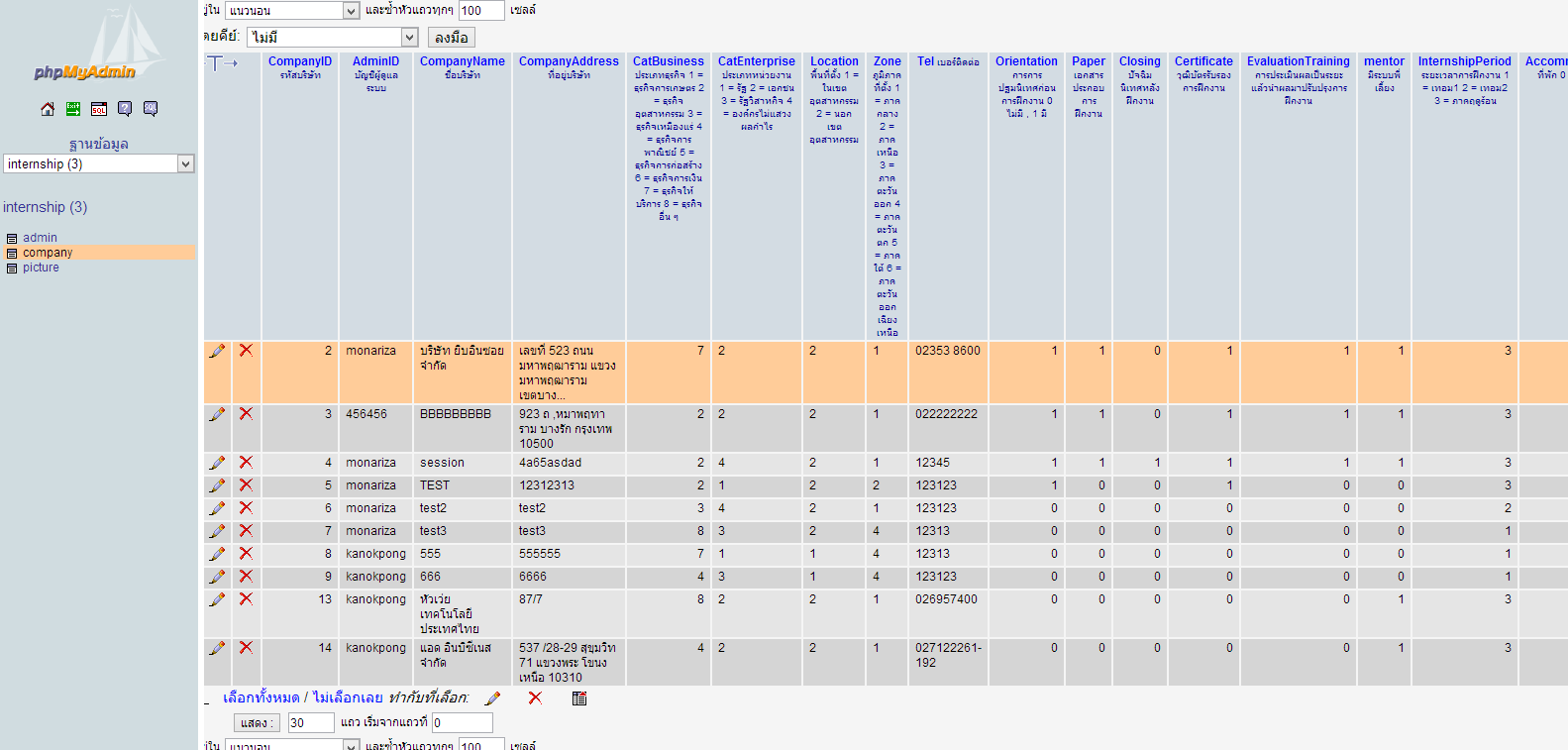The height and width of the screenshot is (750, 1568).
Task: Delete the row with company name 666
Action: 246,577
